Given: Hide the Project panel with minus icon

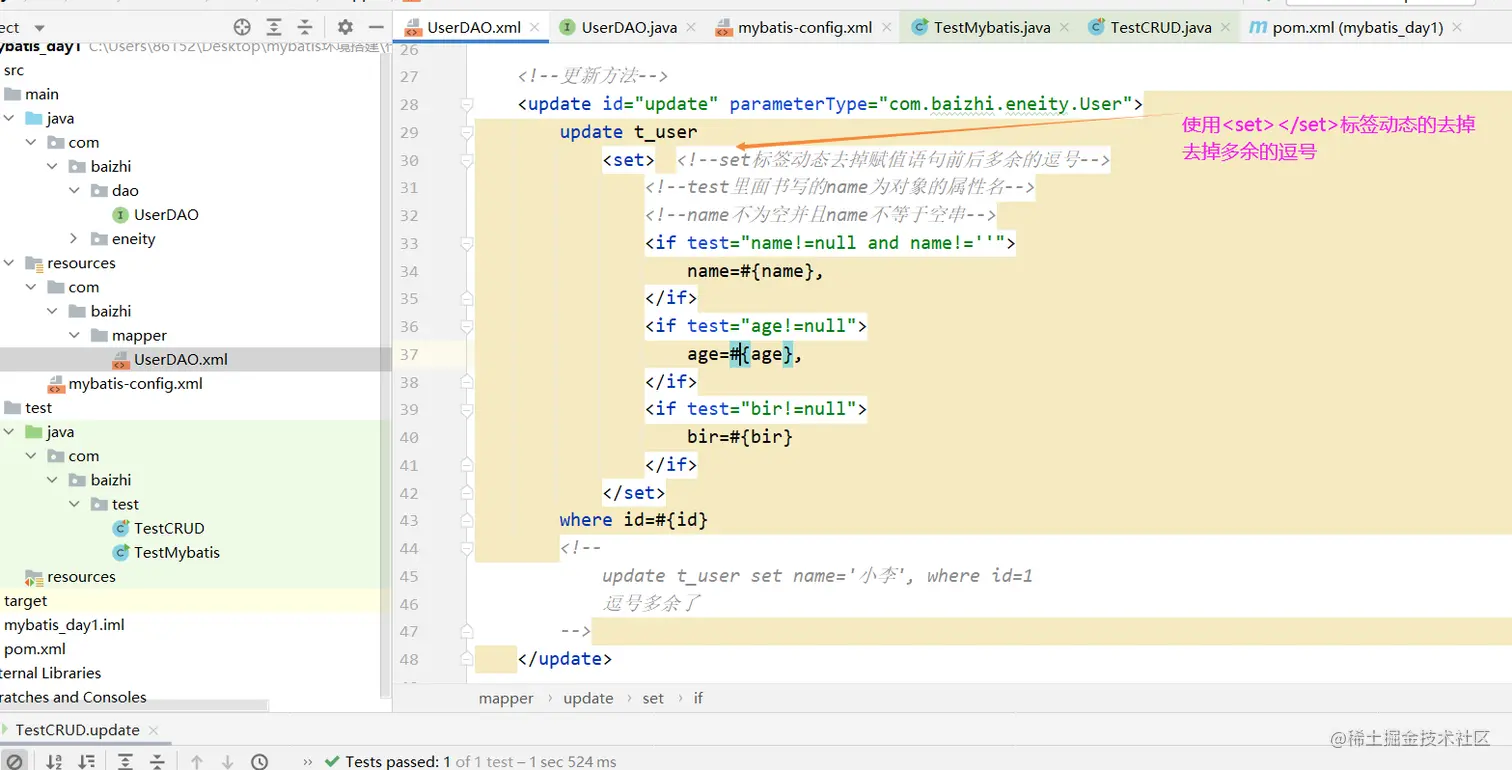Looking at the screenshot, I should 376,27.
